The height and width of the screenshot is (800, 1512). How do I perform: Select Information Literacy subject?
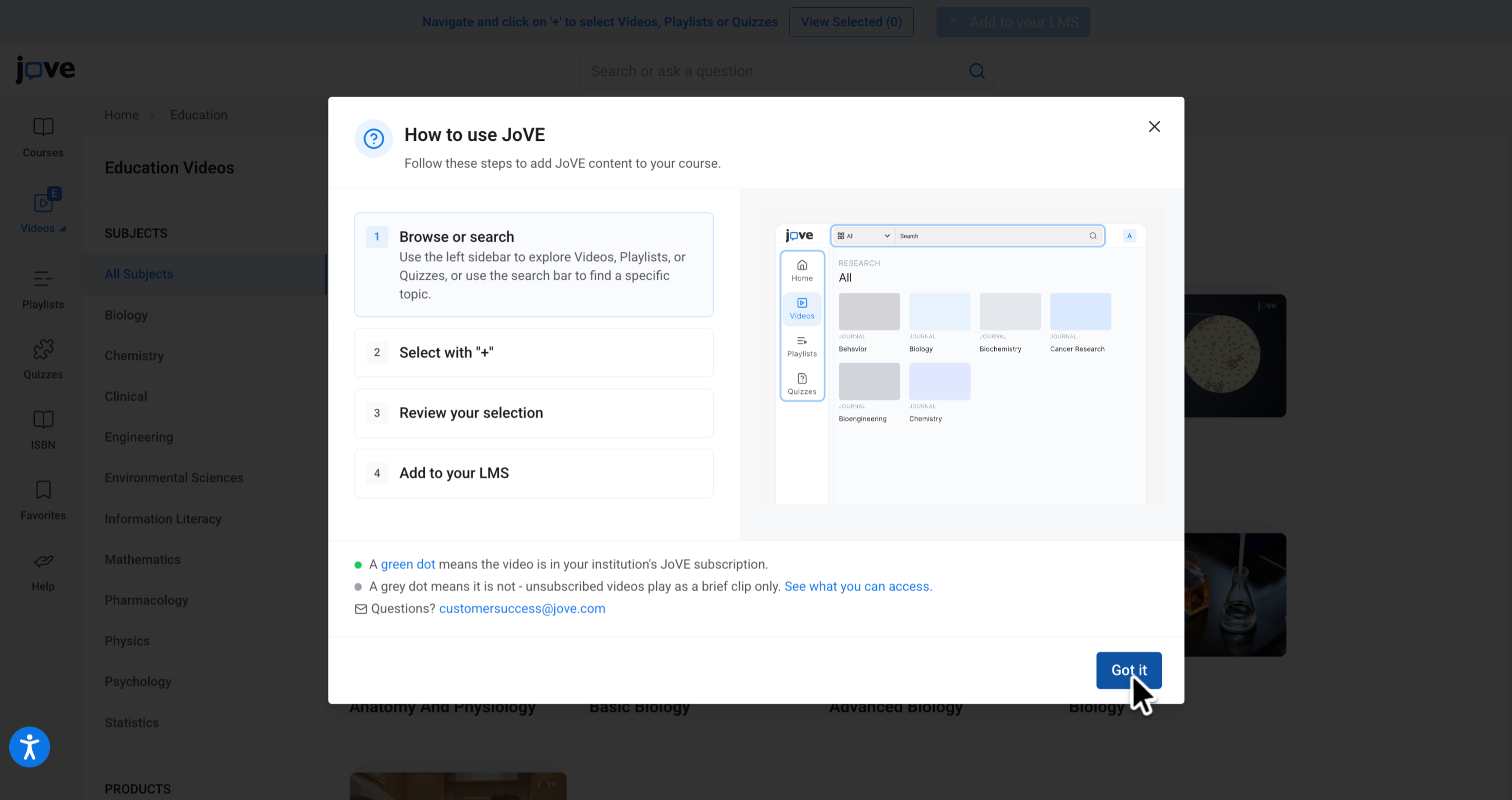point(163,519)
